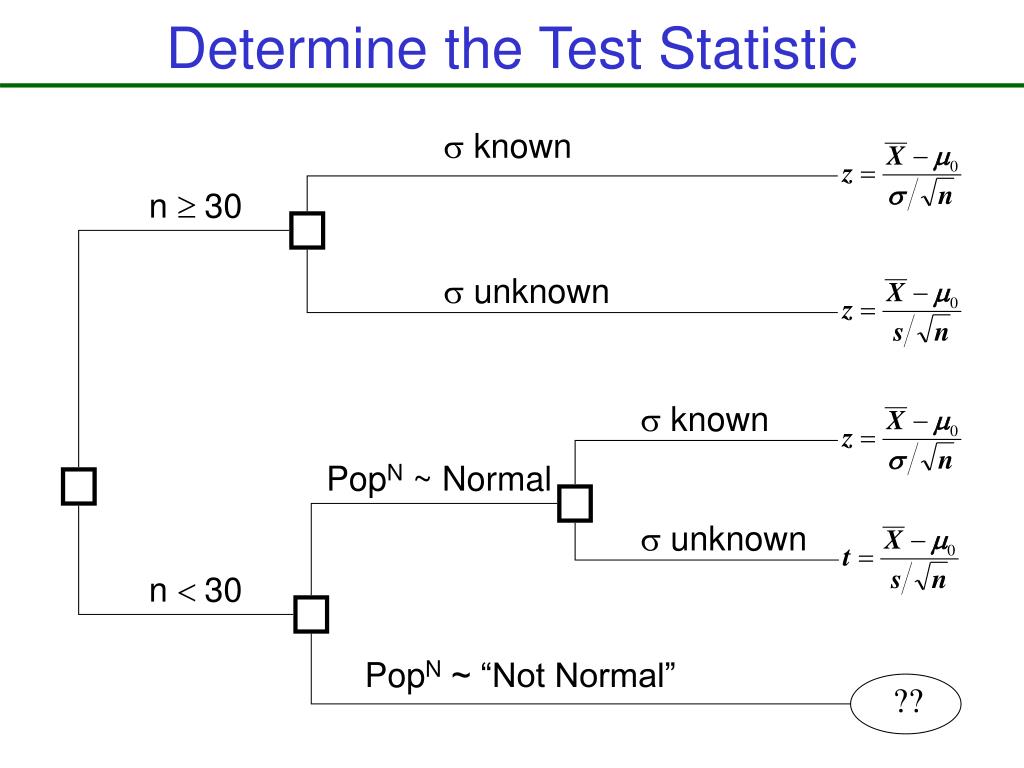The image size is (1024, 768).
Task: Select the n ≥ 30 decision node square
Action: 307,230
